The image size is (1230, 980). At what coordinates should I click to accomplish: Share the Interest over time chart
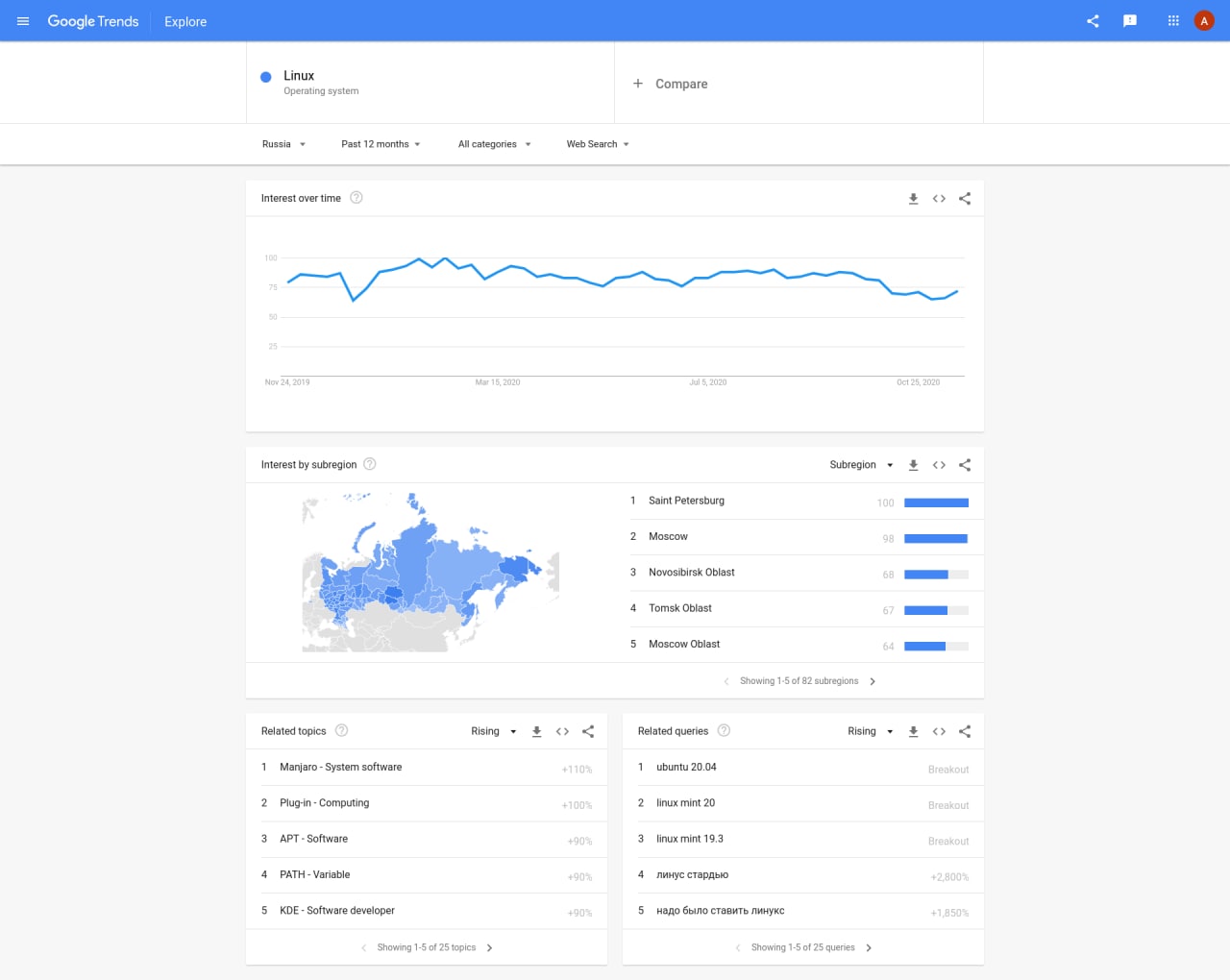pyautogui.click(x=965, y=199)
